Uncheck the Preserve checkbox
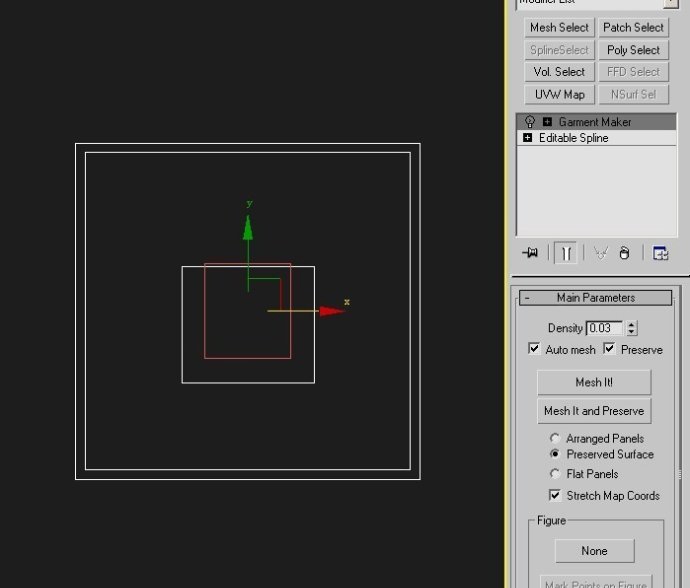The image size is (690, 588). click(x=609, y=349)
